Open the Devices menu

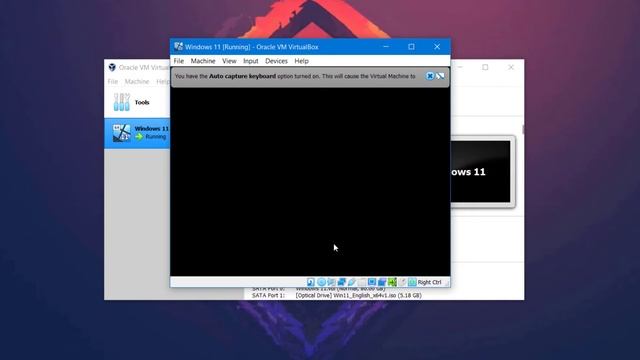(x=276, y=61)
